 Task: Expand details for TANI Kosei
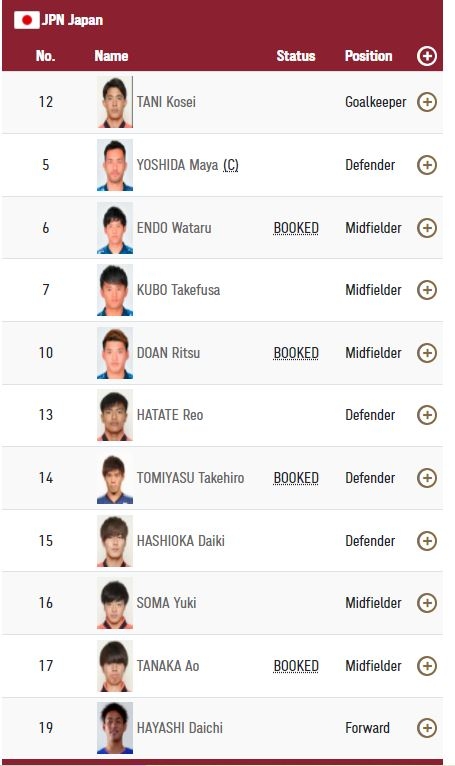[x=427, y=102]
